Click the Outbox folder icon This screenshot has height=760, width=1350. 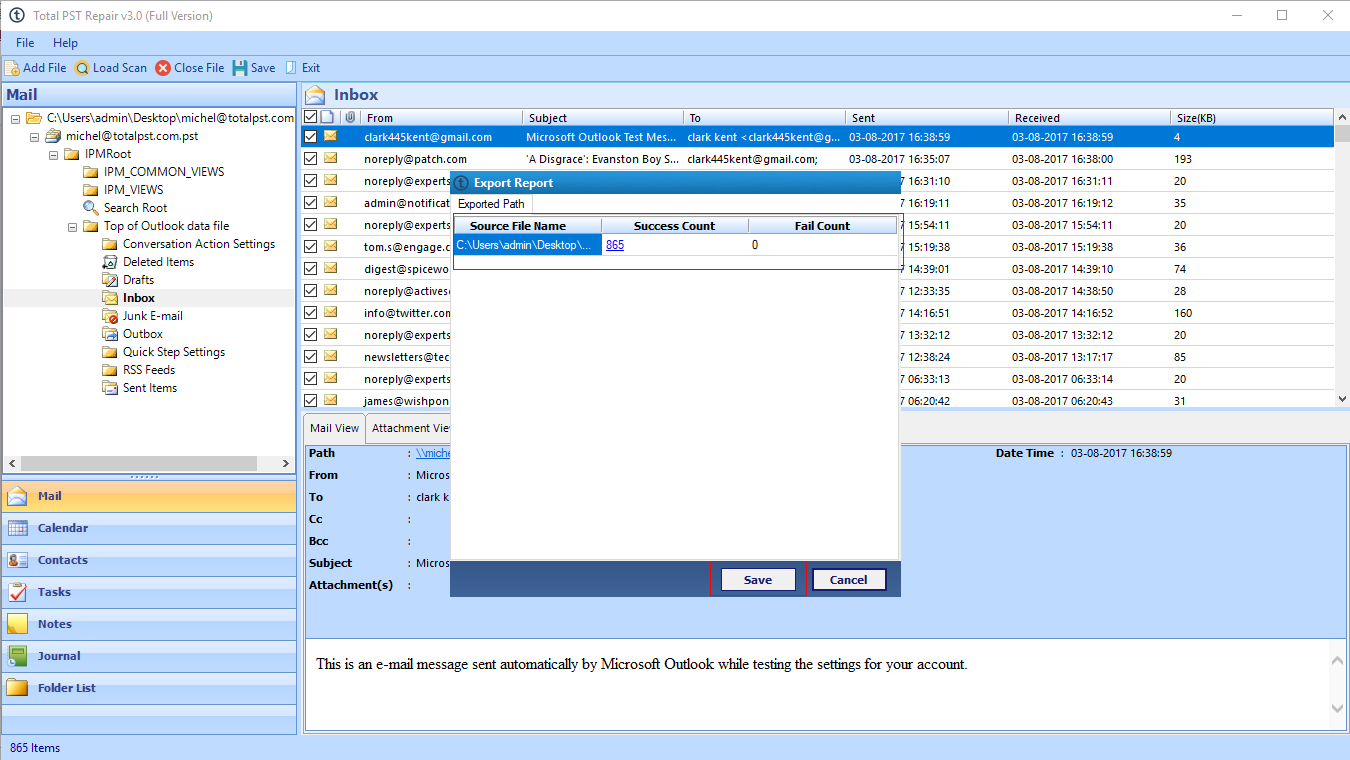(x=110, y=334)
